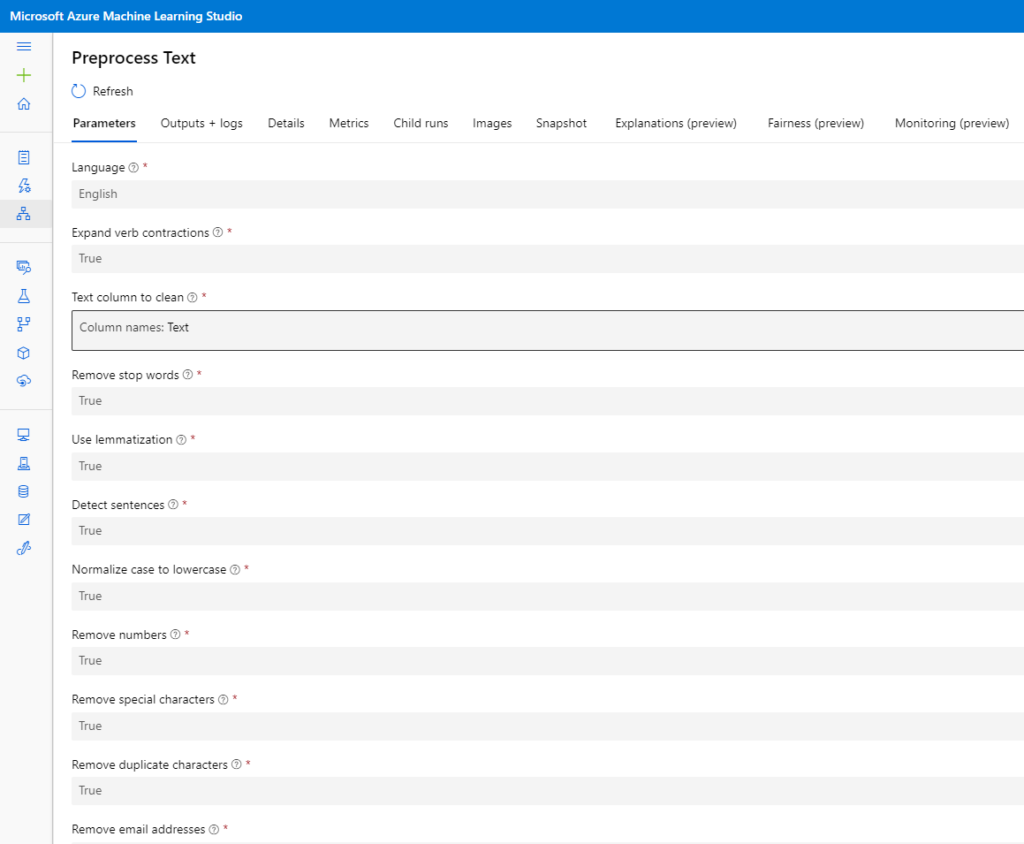
Task: Click help icon beside Normalize case to lowercase
Action: tap(235, 570)
